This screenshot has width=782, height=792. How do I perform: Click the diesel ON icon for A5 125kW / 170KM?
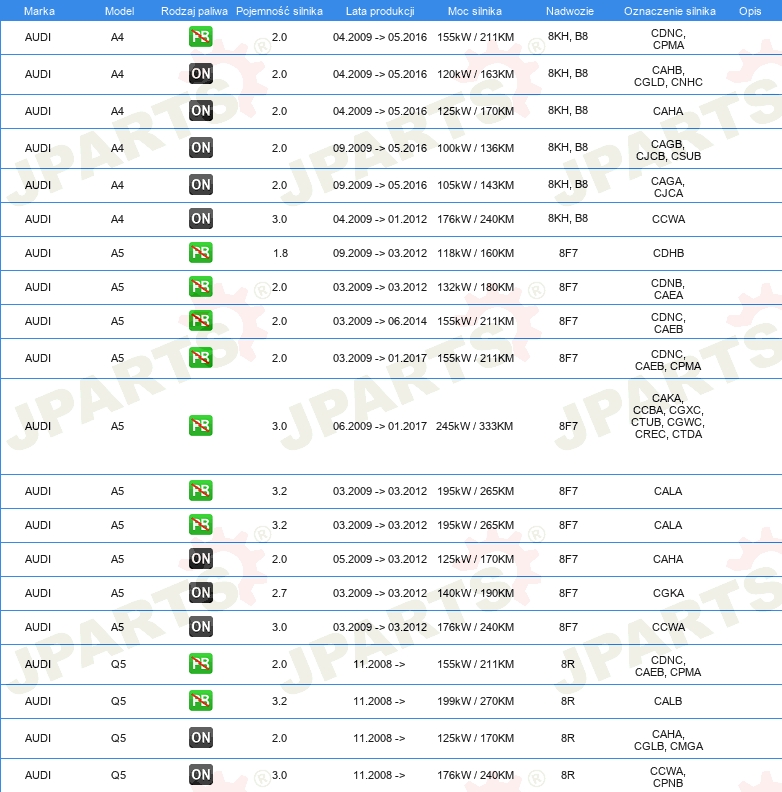pos(201,559)
